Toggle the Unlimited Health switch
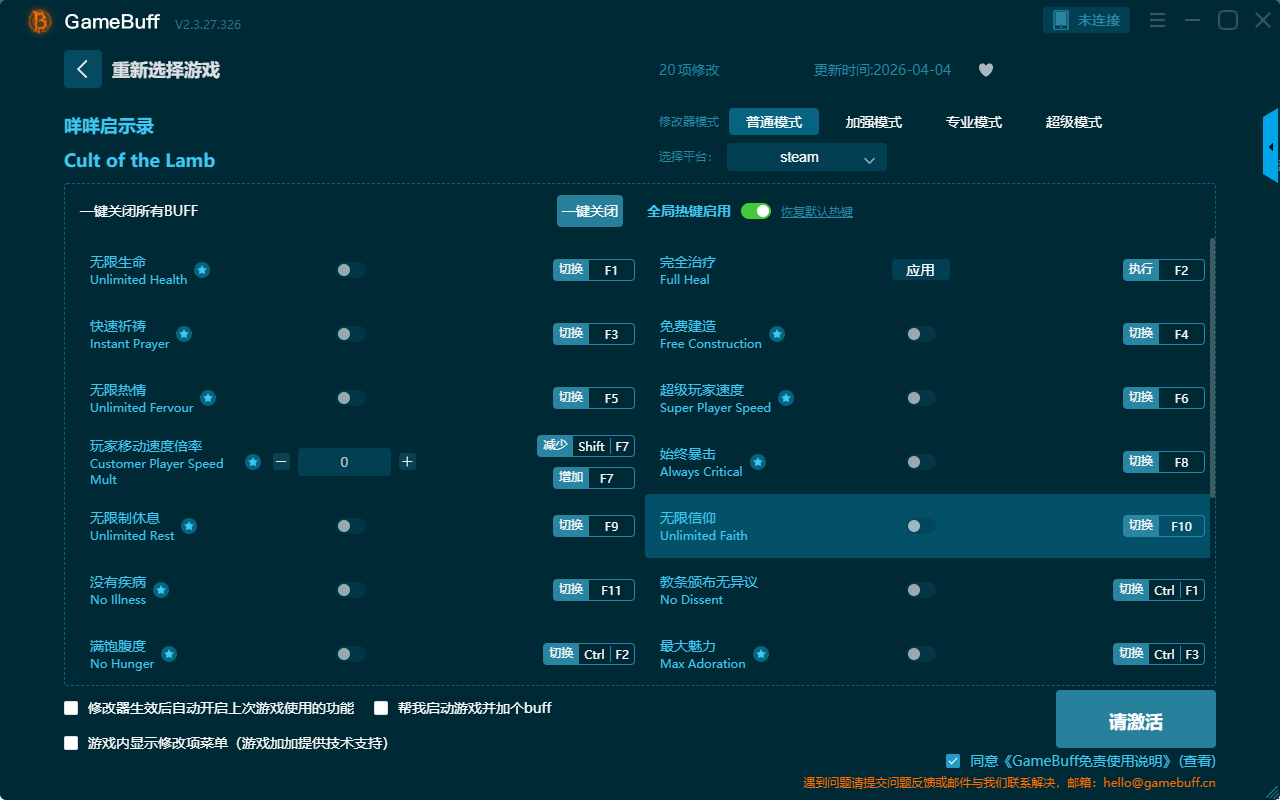Viewport: 1280px width, 800px height. (351, 270)
